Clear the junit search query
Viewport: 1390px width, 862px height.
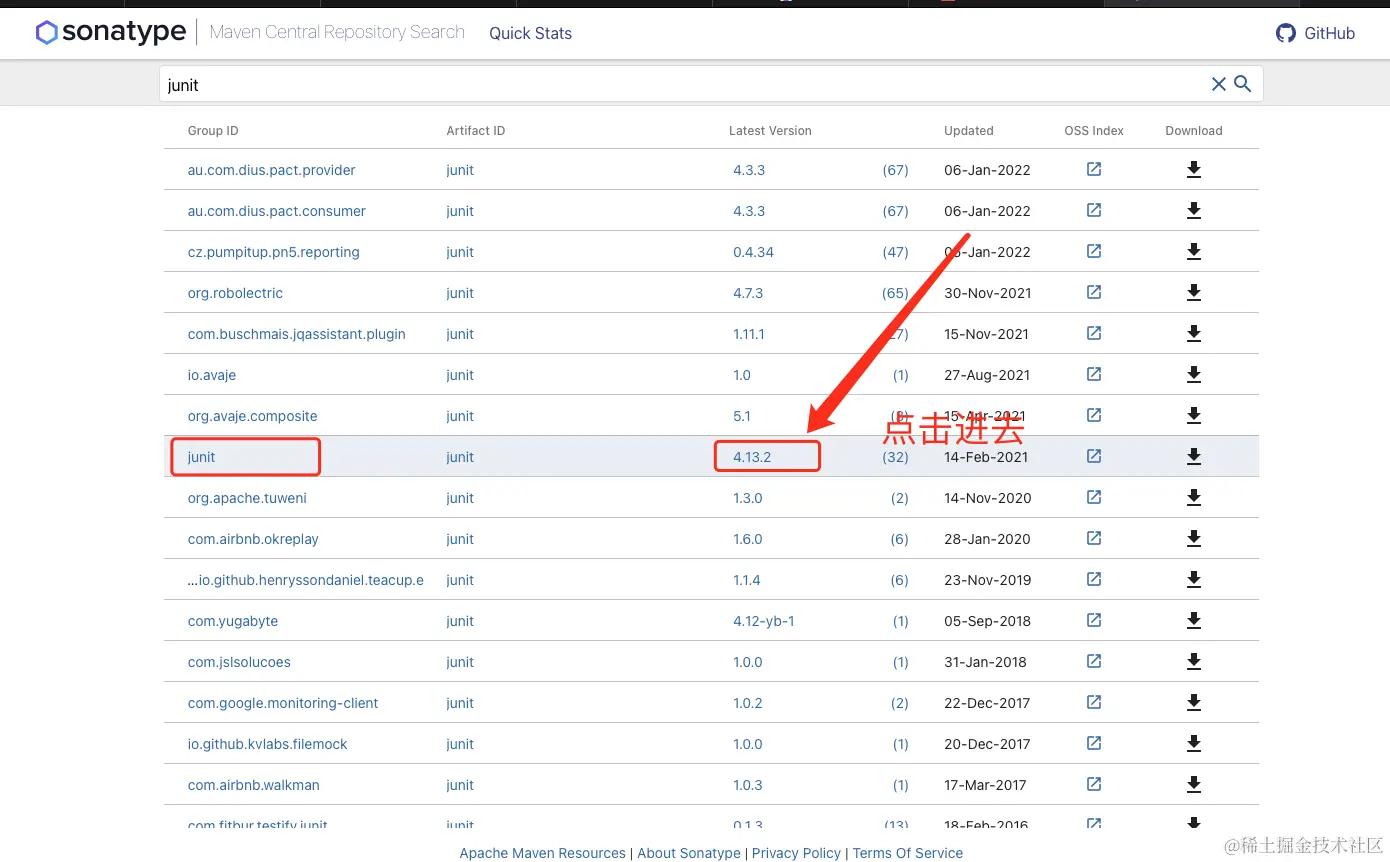click(x=1218, y=85)
